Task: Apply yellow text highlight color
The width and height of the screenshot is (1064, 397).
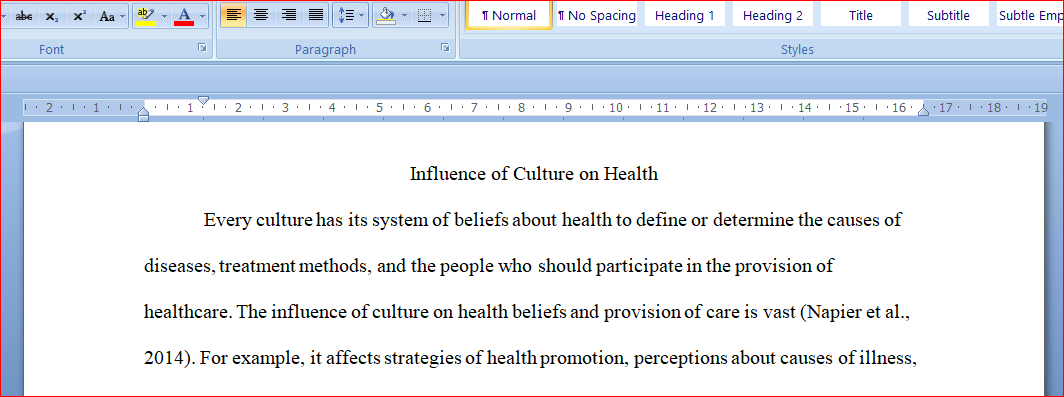Action: click(145, 16)
